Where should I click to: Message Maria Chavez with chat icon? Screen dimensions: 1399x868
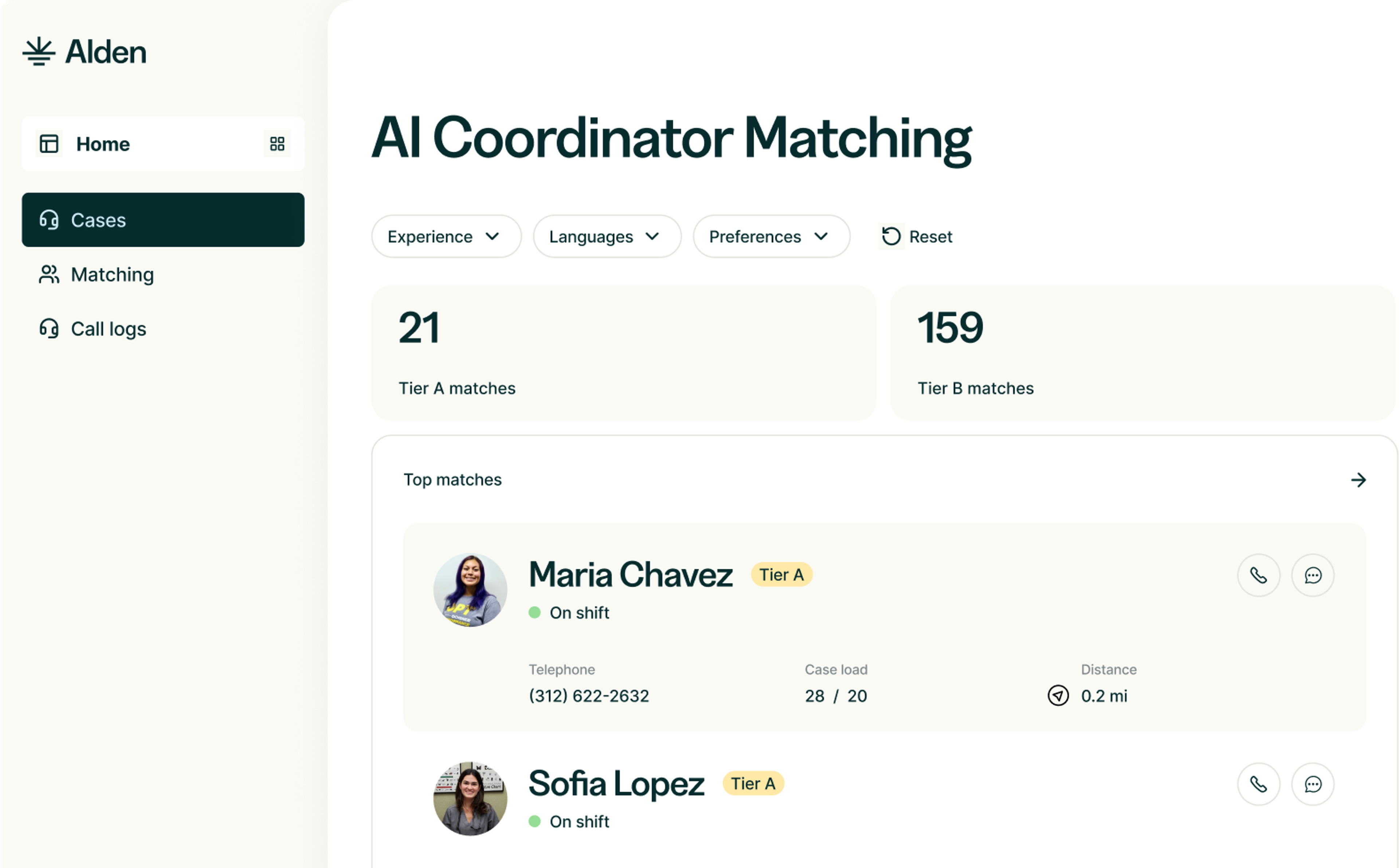point(1313,575)
